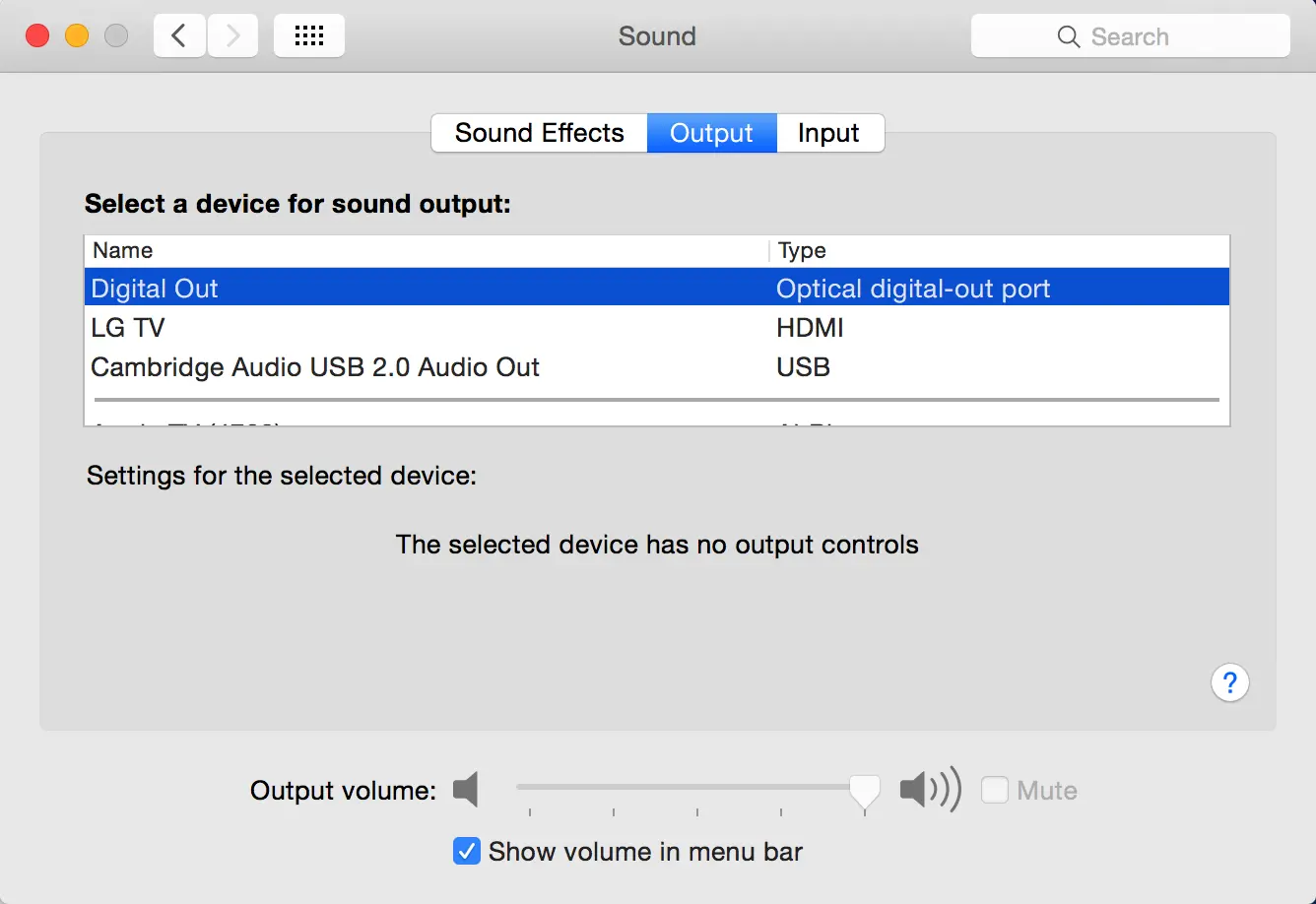Image resolution: width=1316 pixels, height=904 pixels.
Task: Choose LG TV as output device
Action: click(394, 328)
